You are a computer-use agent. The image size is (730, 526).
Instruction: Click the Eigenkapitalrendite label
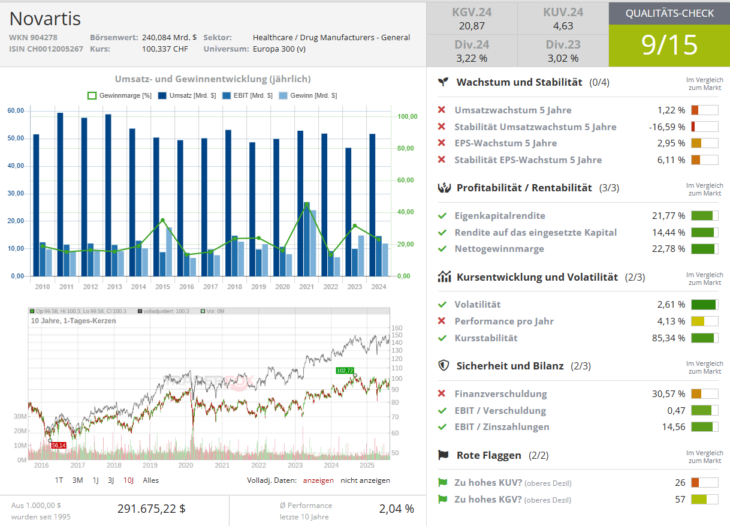click(x=500, y=216)
